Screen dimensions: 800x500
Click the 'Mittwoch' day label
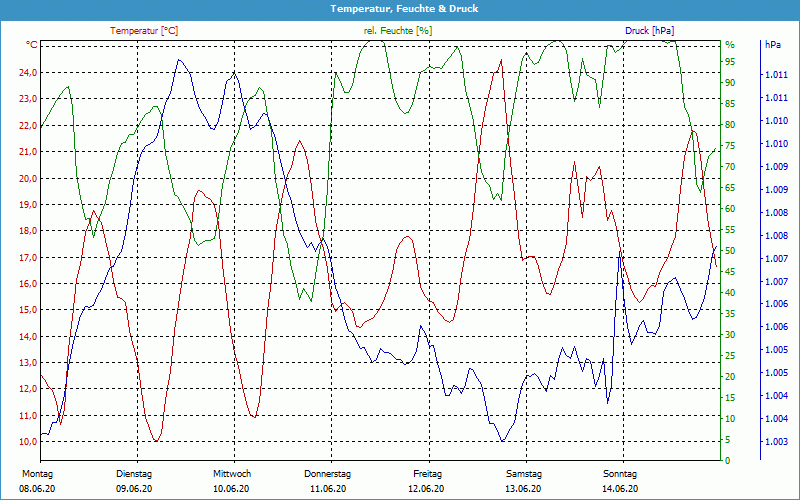(232, 474)
